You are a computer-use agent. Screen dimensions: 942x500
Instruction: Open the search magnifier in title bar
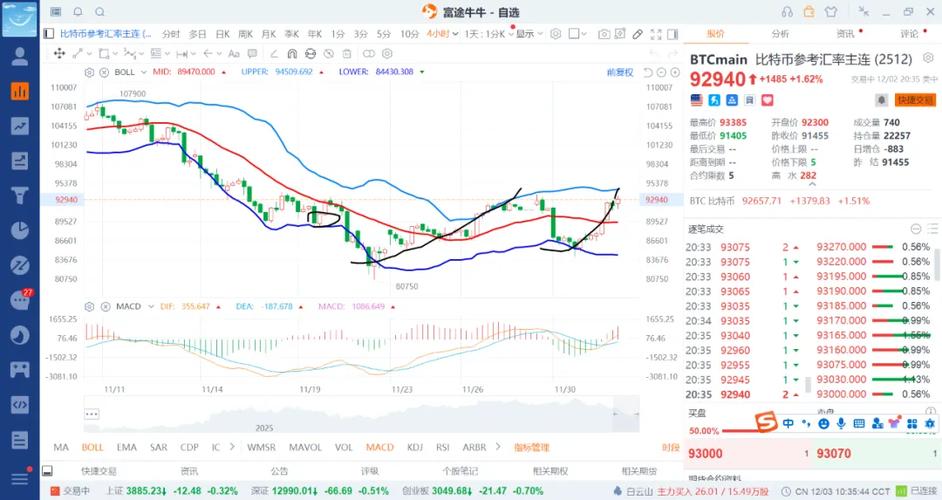click(x=100, y=11)
